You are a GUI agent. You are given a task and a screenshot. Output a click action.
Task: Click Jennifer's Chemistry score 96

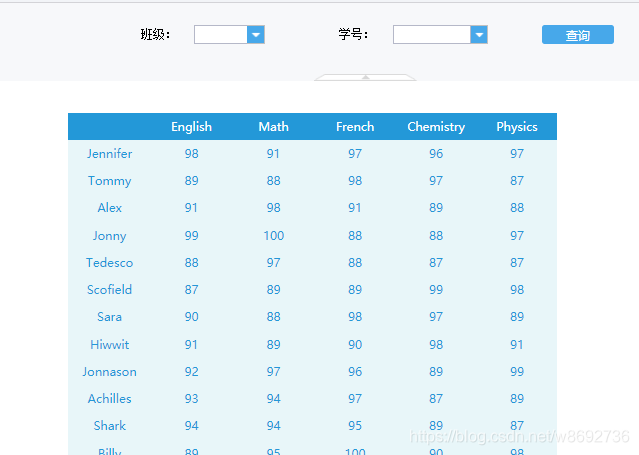[x=436, y=154]
